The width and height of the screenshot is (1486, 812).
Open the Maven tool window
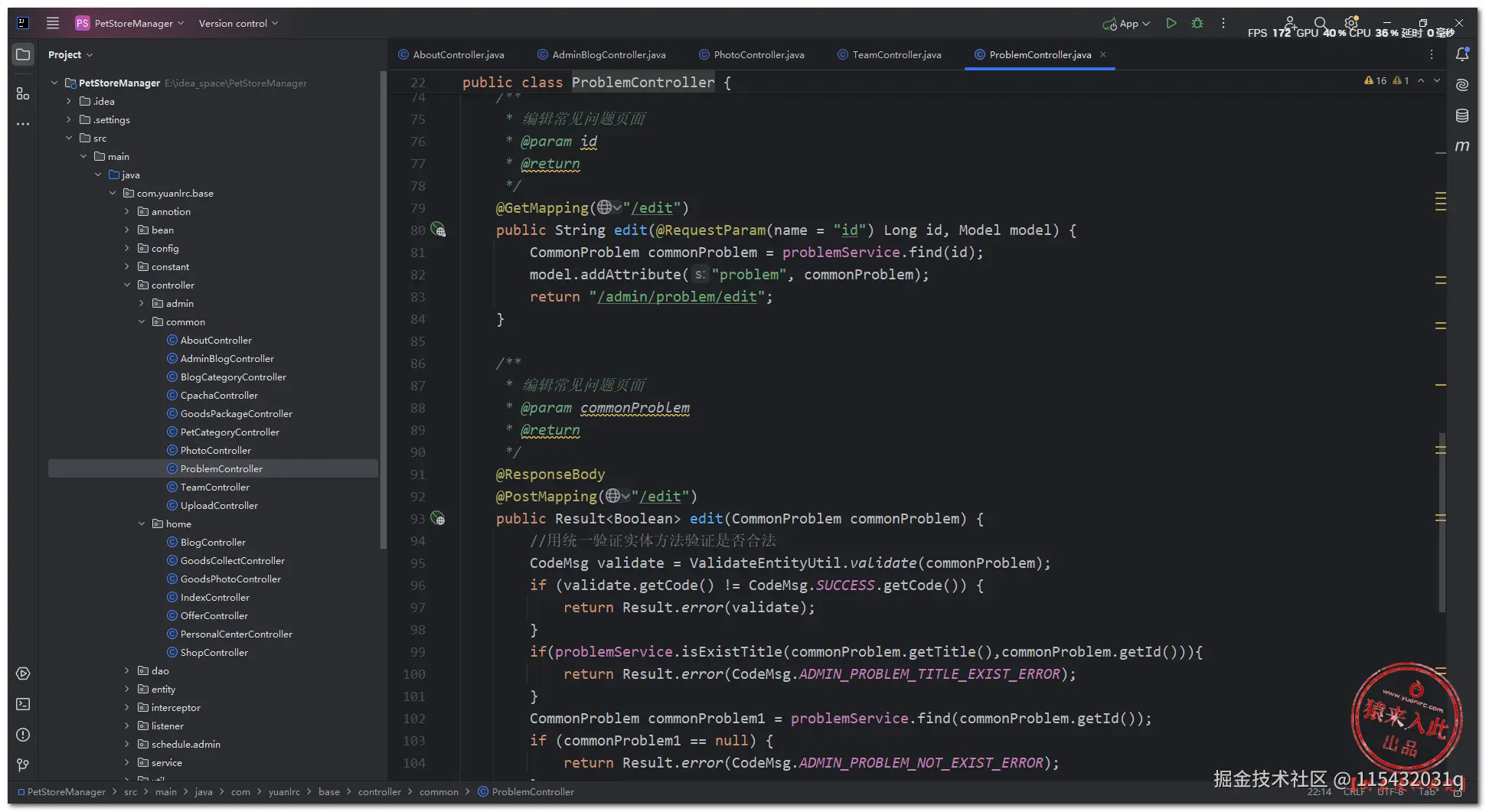(1462, 145)
